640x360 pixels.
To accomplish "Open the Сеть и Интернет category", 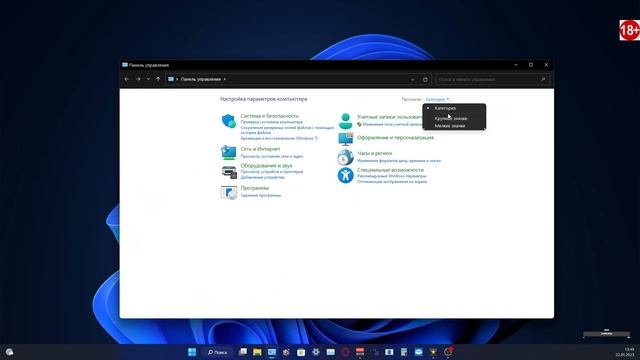I will [x=260, y=149].
